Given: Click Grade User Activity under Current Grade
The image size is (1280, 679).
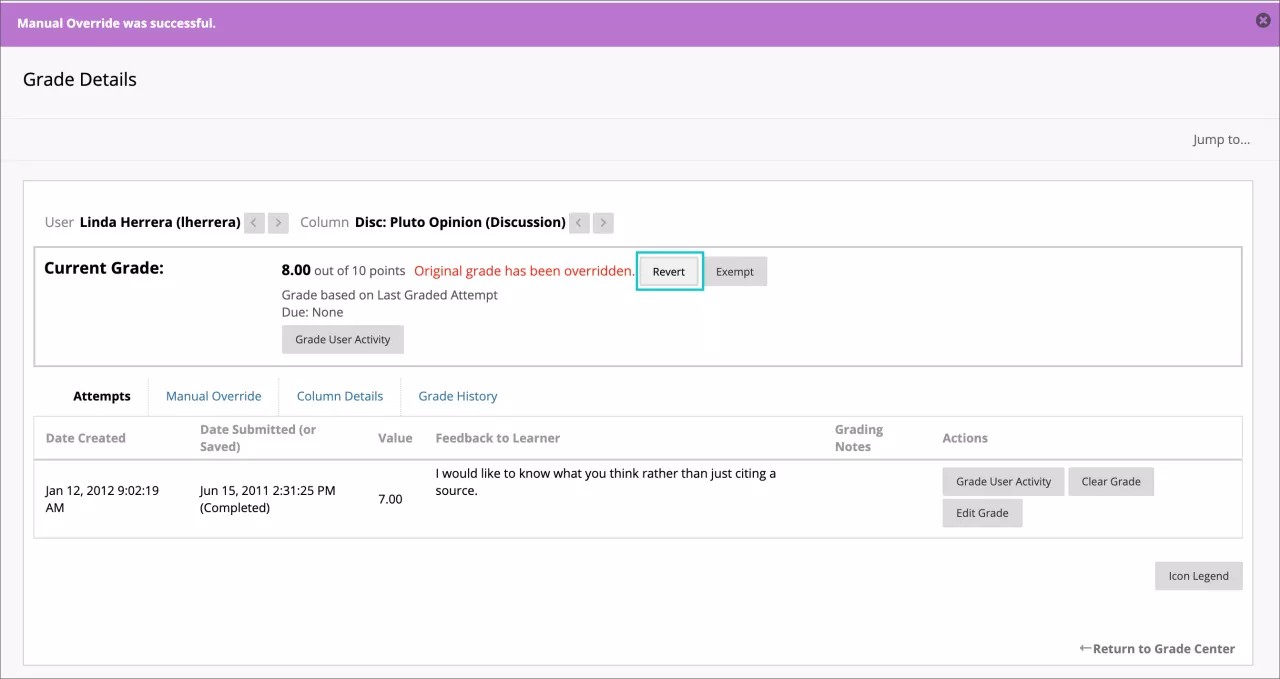Looking at the screenshot, I should pos(343,340).
